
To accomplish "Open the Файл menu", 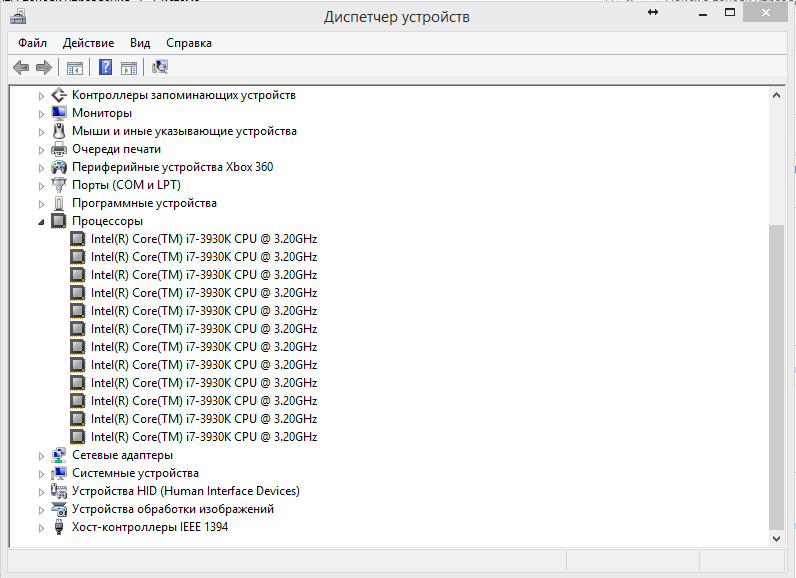I will pos(32,43).
